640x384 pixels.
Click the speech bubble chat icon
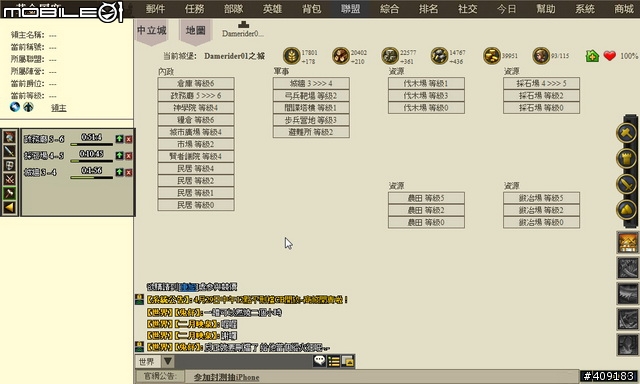[319, 361]
